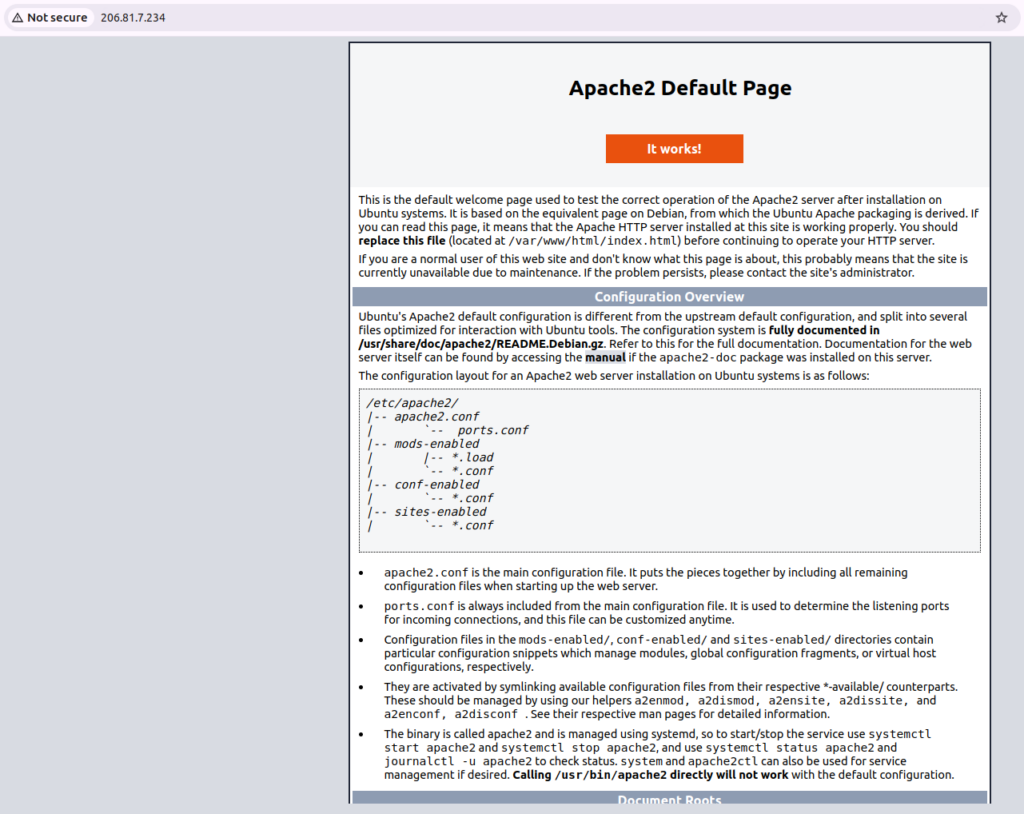Click the bold fully documented in text
The width and height of the screenshot is (1024, 814).
pos(824,330)
